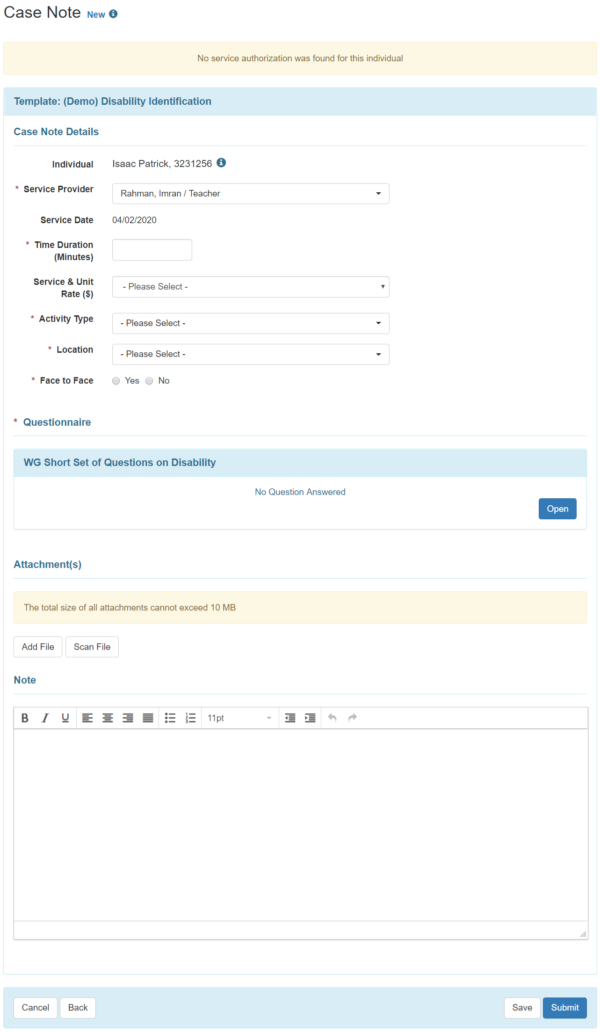600x1032 pixels.
Task: Open the Service Provider dropdown
Action: click(x=250, y=193)
